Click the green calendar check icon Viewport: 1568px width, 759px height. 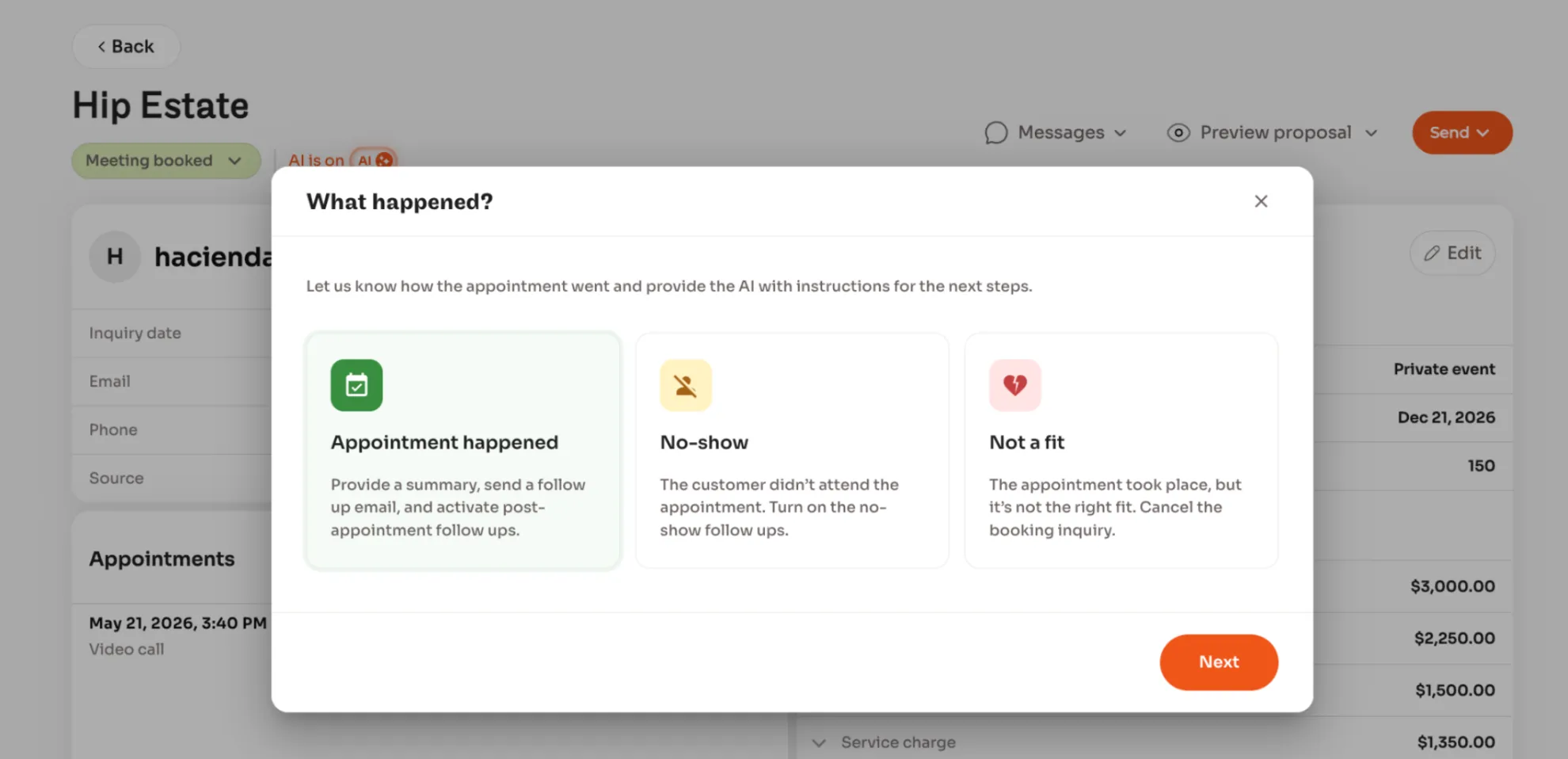tap(356, 385)
